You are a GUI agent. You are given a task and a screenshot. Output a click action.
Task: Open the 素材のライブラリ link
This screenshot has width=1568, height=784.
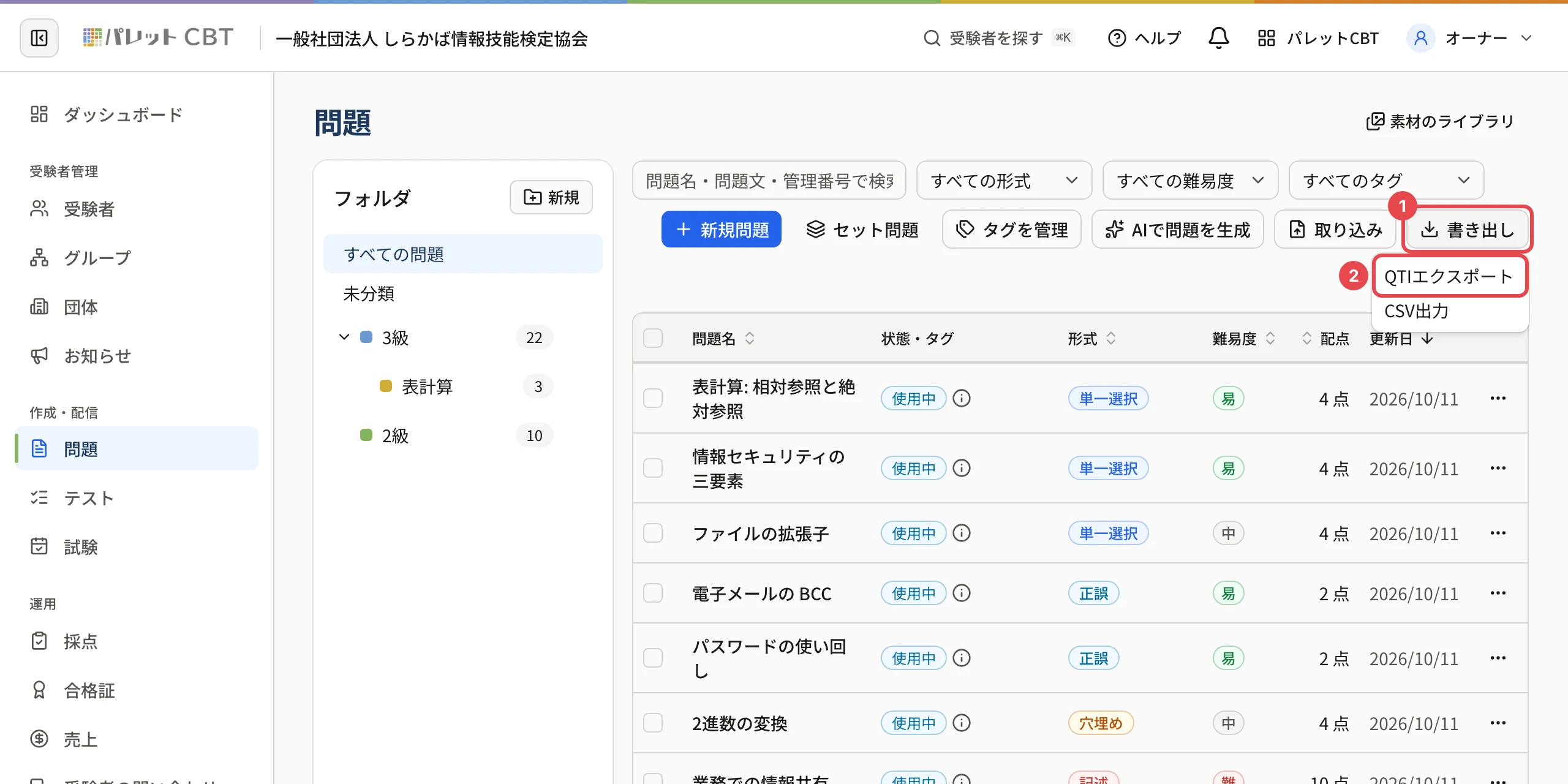1440,121
